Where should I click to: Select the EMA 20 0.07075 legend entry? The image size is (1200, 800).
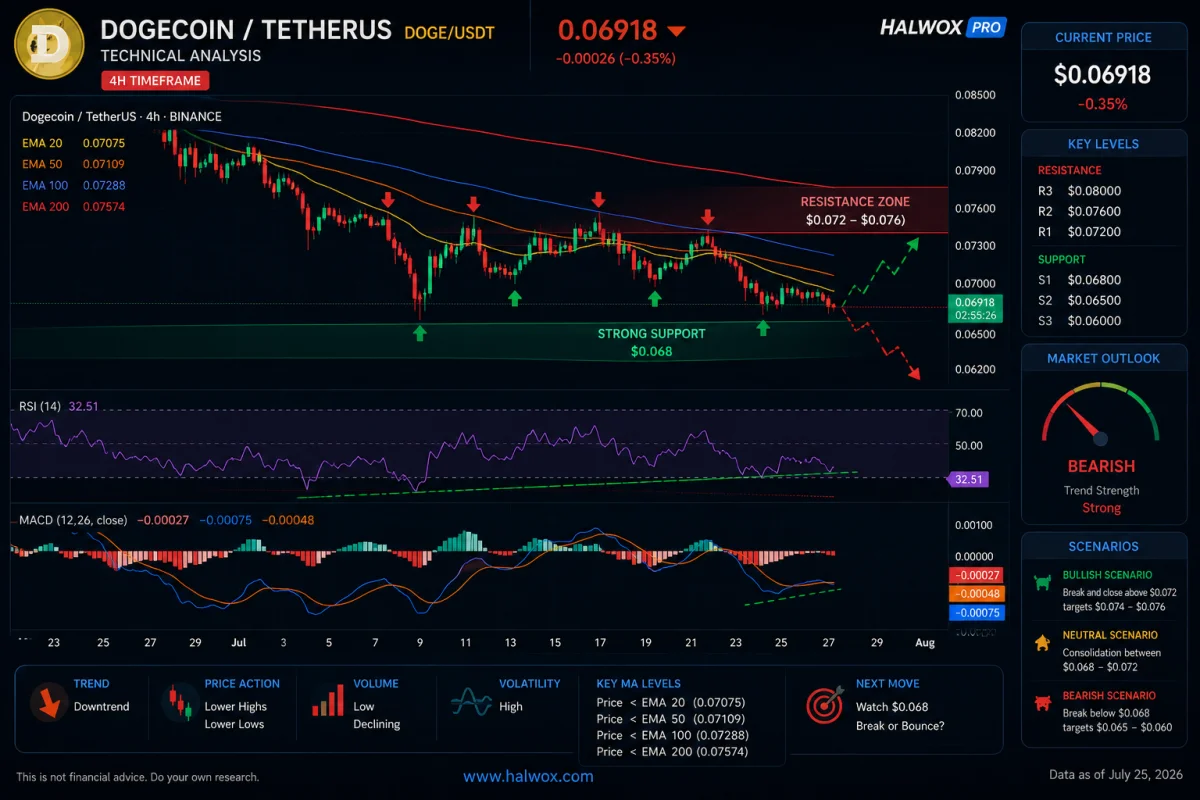tap(73, 143)
